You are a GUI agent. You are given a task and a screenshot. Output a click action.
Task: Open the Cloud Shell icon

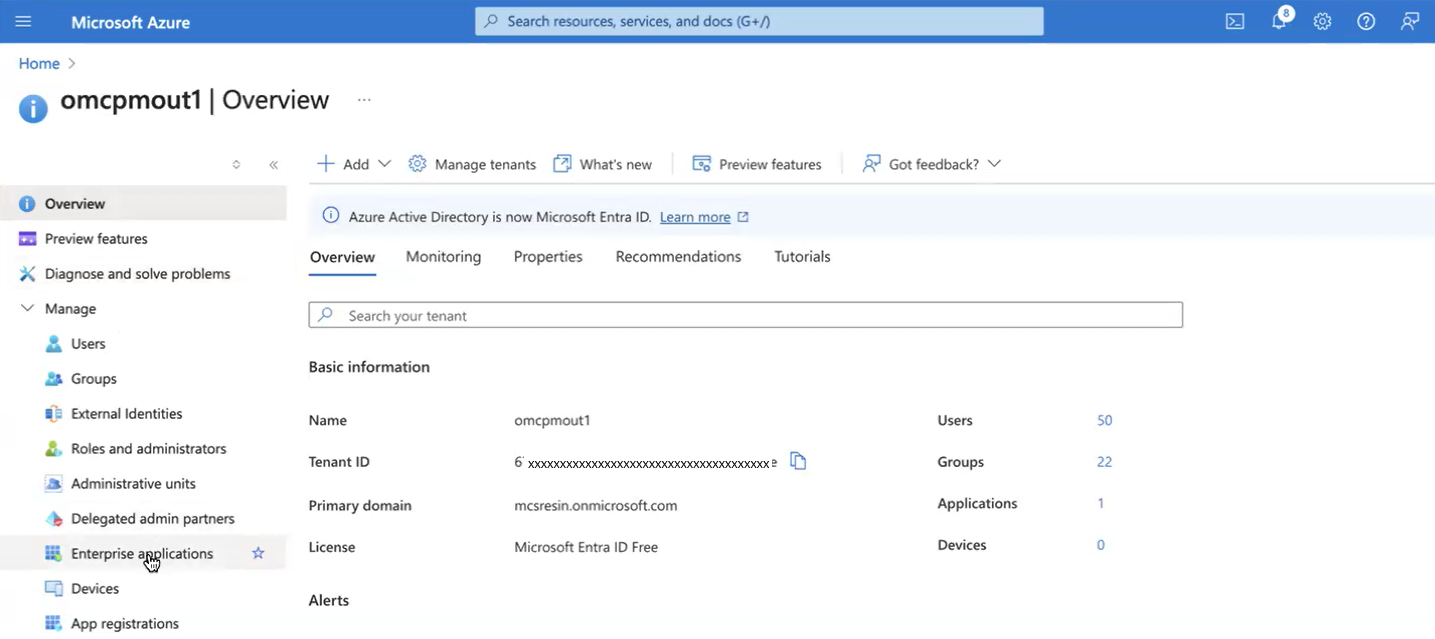(1234, 21)
